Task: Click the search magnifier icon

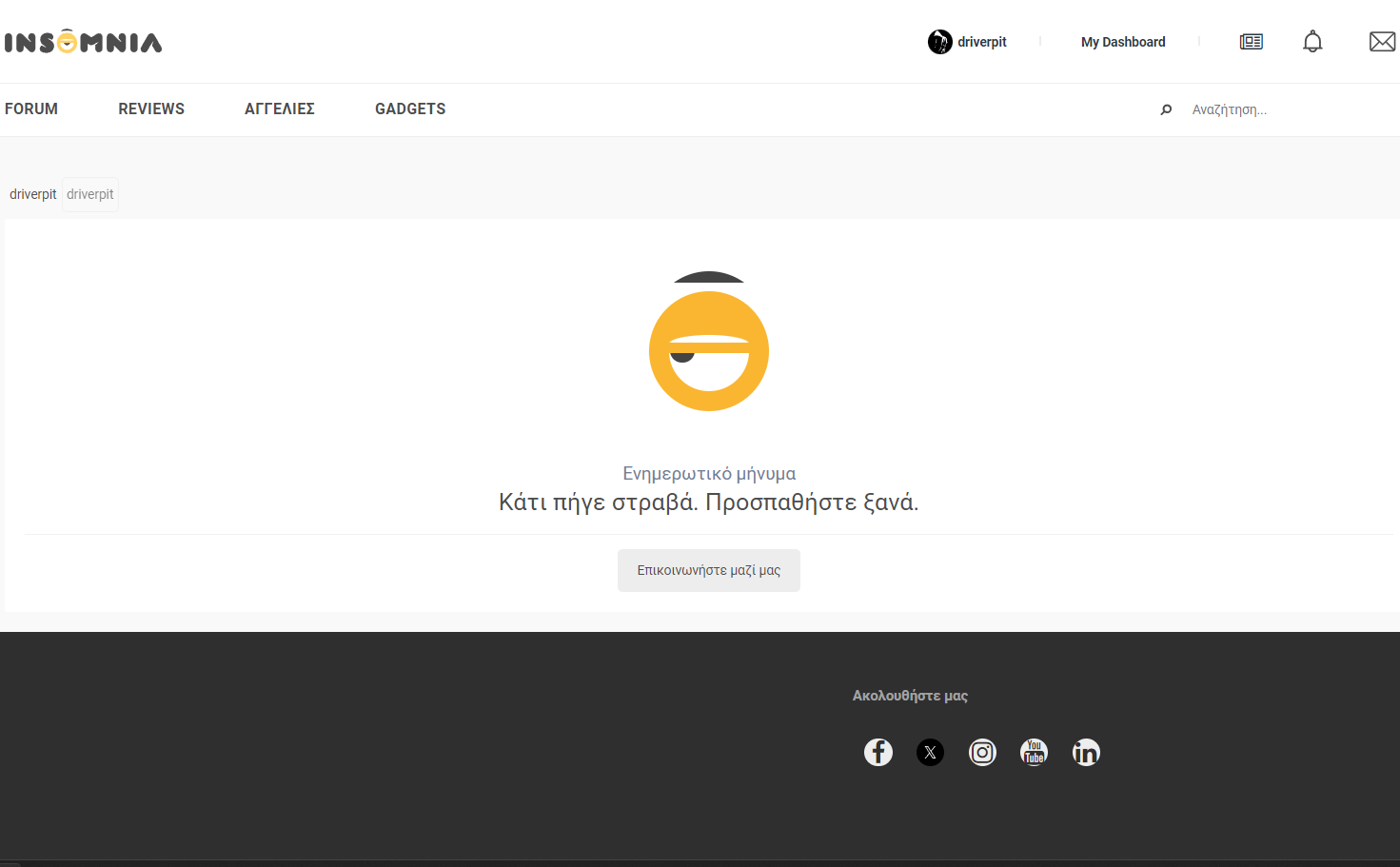Action: 1166,109
